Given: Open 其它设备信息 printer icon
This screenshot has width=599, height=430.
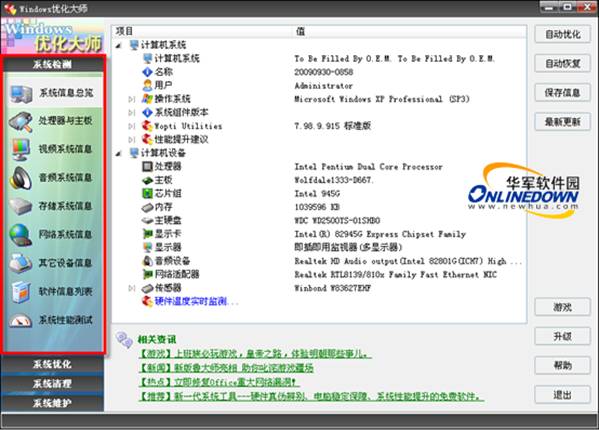Looking at the screenshot, I should [21, 263].
